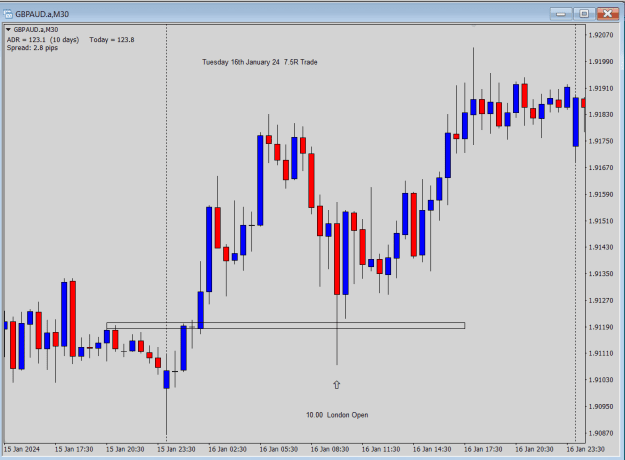This screenshot has width=625, height=460.
Task: Close the GBPAUD.a,M30 chart window
Action: (x=607, y=14)
